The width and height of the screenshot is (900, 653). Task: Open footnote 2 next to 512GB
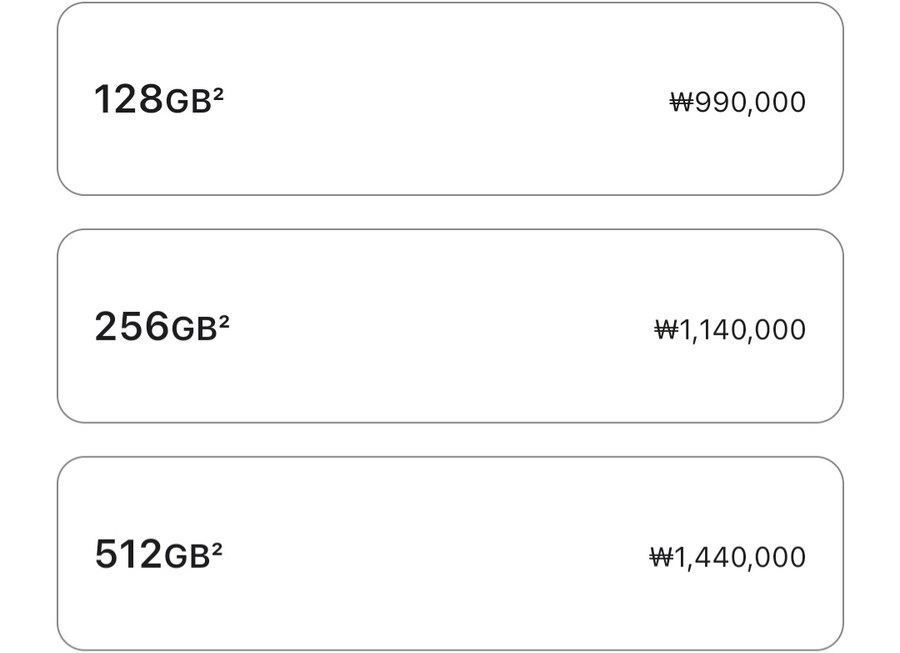point(216,547)
